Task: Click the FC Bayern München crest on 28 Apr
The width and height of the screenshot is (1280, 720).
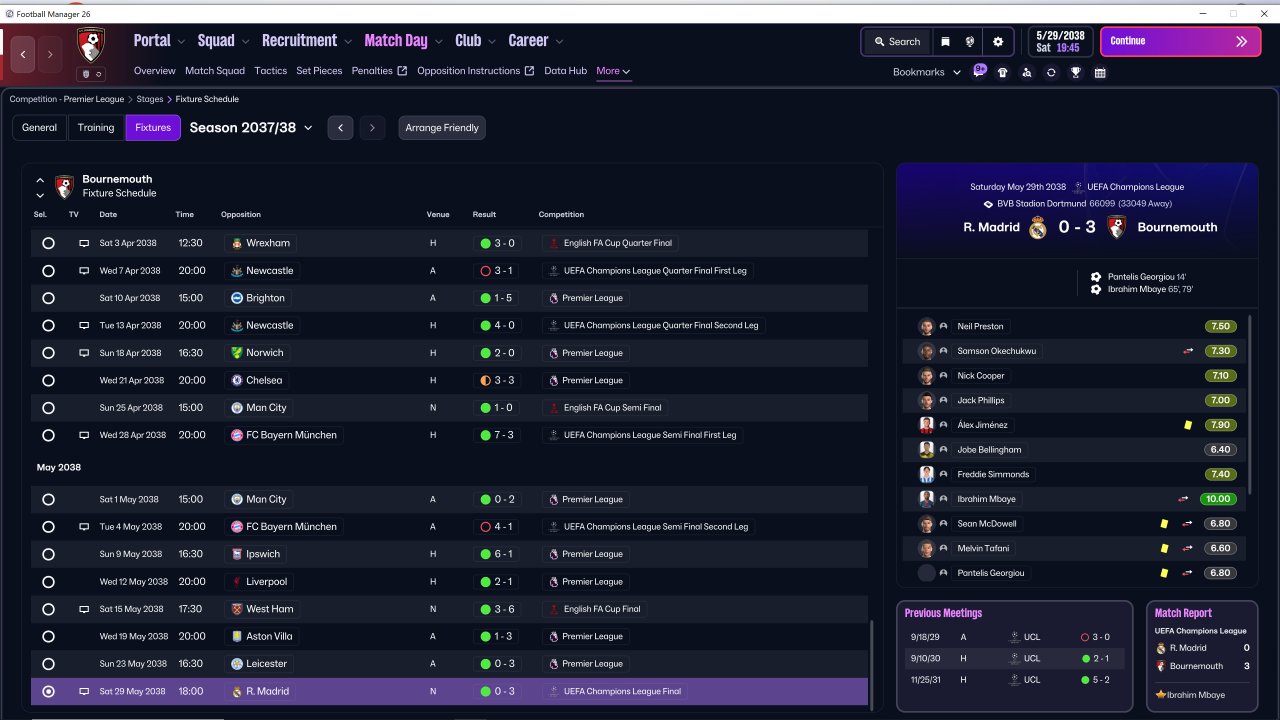Action: click(x=237, y=435)
